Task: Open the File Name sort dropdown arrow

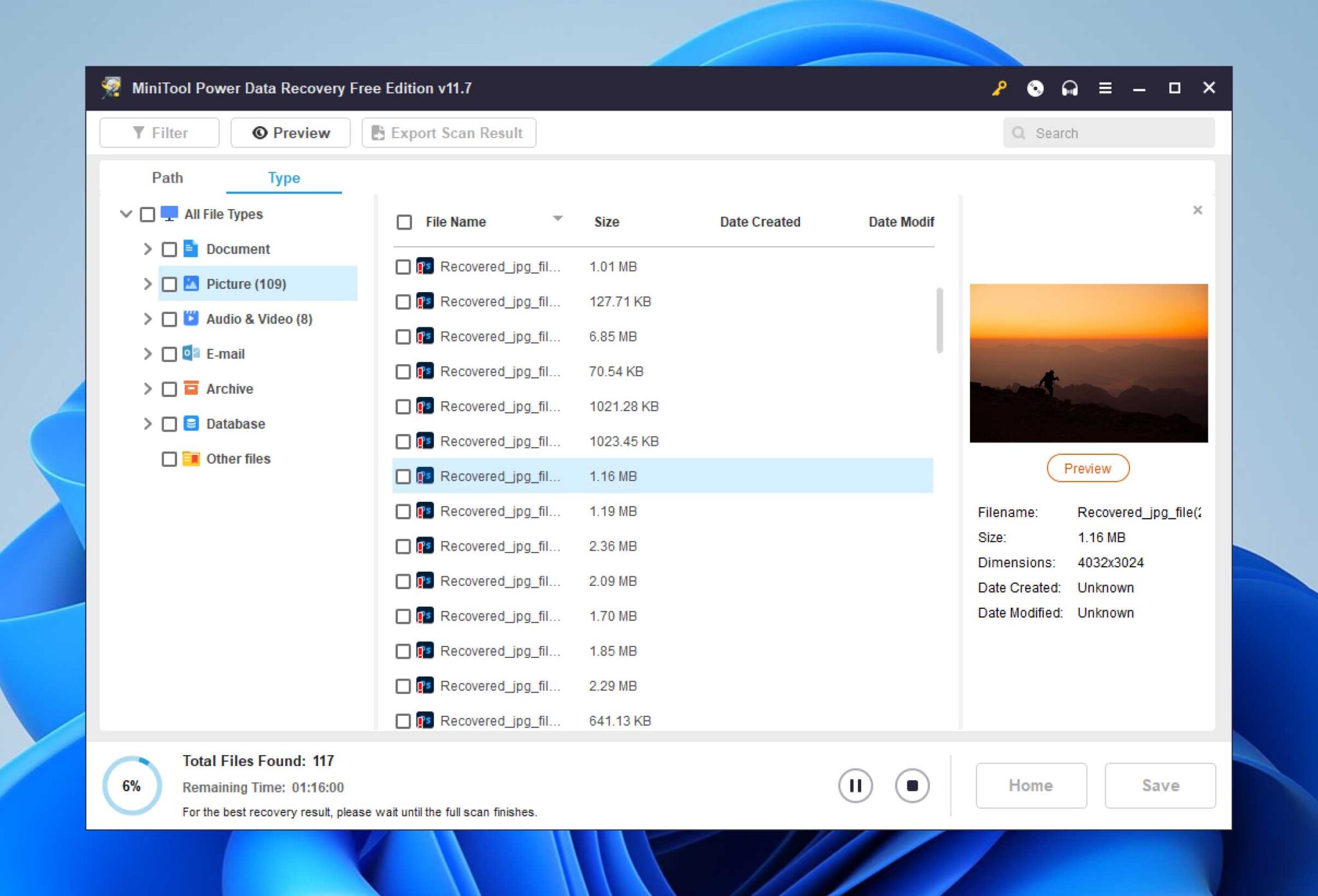Action: click(559, 219)
